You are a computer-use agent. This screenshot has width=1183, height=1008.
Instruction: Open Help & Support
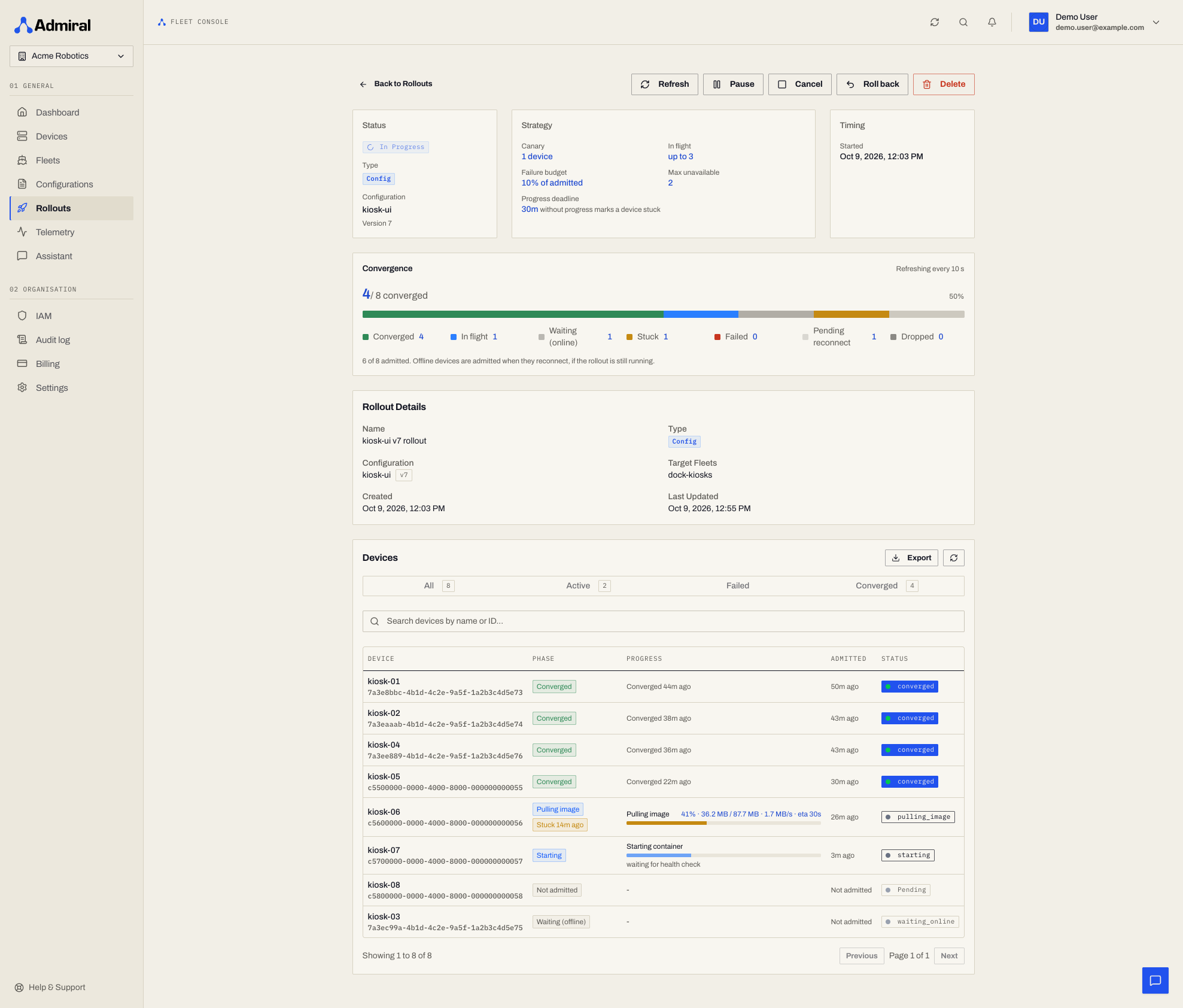50,988
